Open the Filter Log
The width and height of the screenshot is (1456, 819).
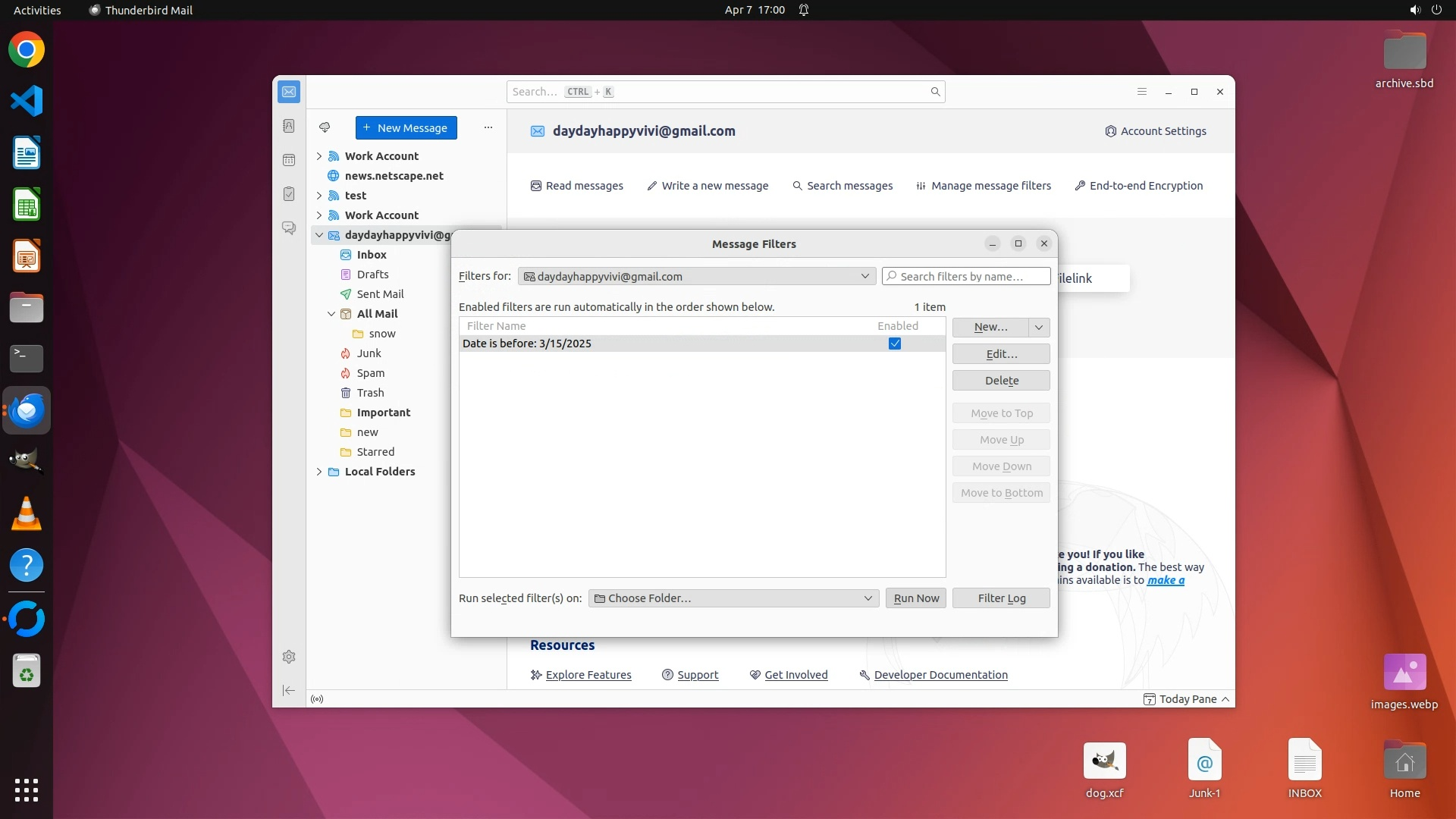pyautogui.click(x=1001, y=598)
